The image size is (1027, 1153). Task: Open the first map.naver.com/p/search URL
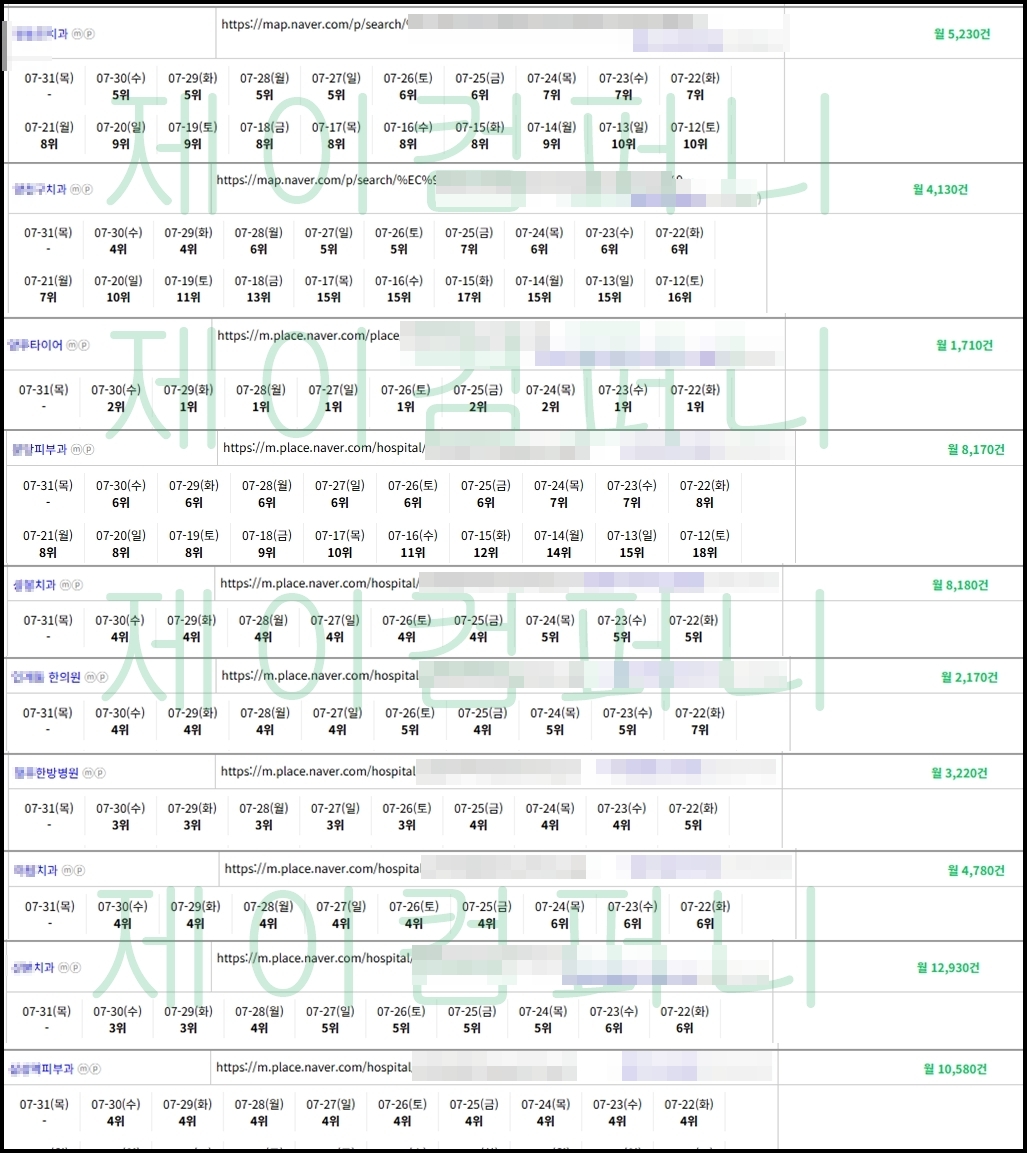tap(313, 24)
